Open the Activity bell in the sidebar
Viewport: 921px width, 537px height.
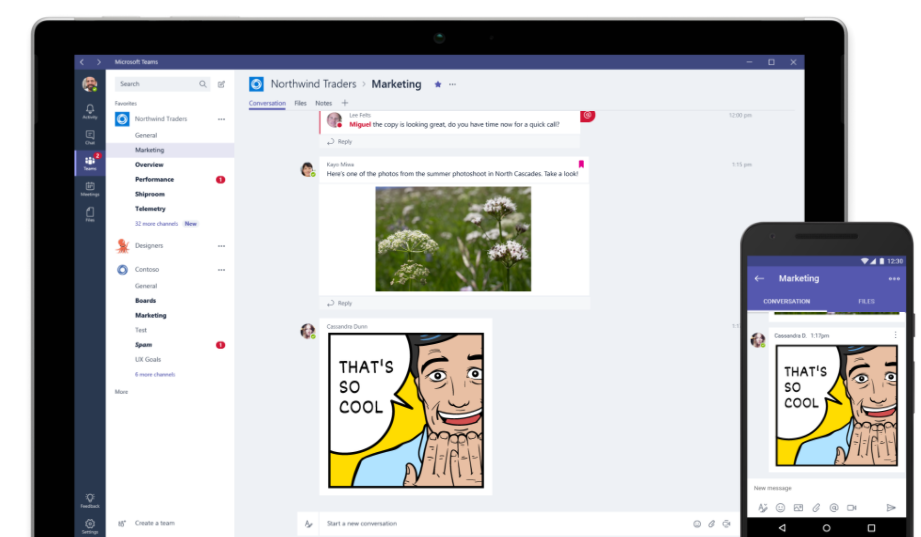[90, 110]
